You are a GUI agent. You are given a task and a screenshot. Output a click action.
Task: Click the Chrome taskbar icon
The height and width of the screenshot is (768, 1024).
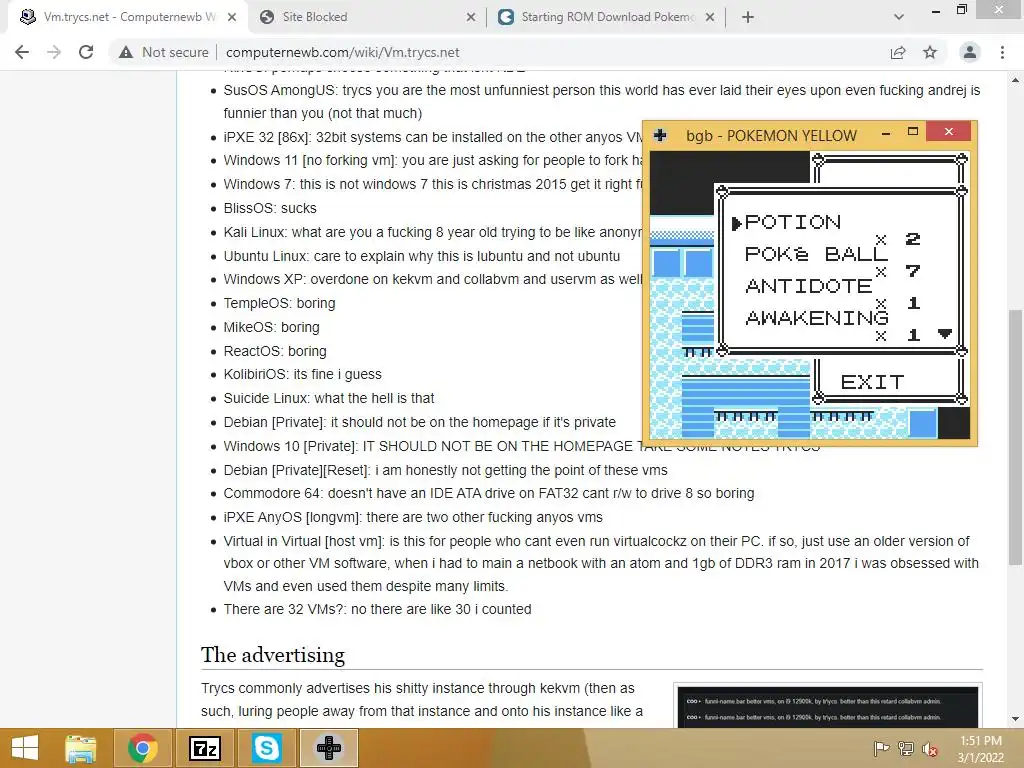(x=142, y=748)
